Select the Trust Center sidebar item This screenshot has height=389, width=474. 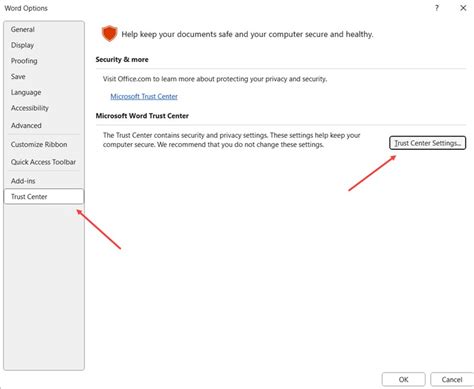pos(44,196)
